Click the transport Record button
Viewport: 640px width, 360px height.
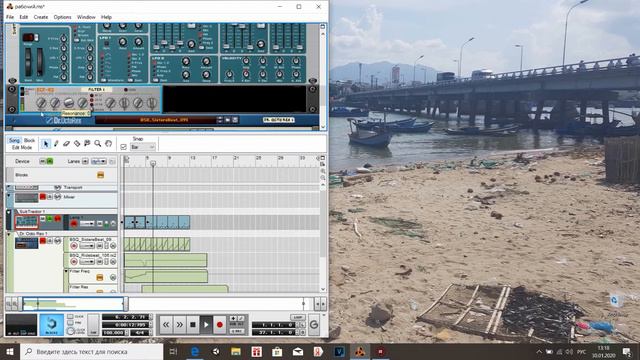click(x=220, y=325)
